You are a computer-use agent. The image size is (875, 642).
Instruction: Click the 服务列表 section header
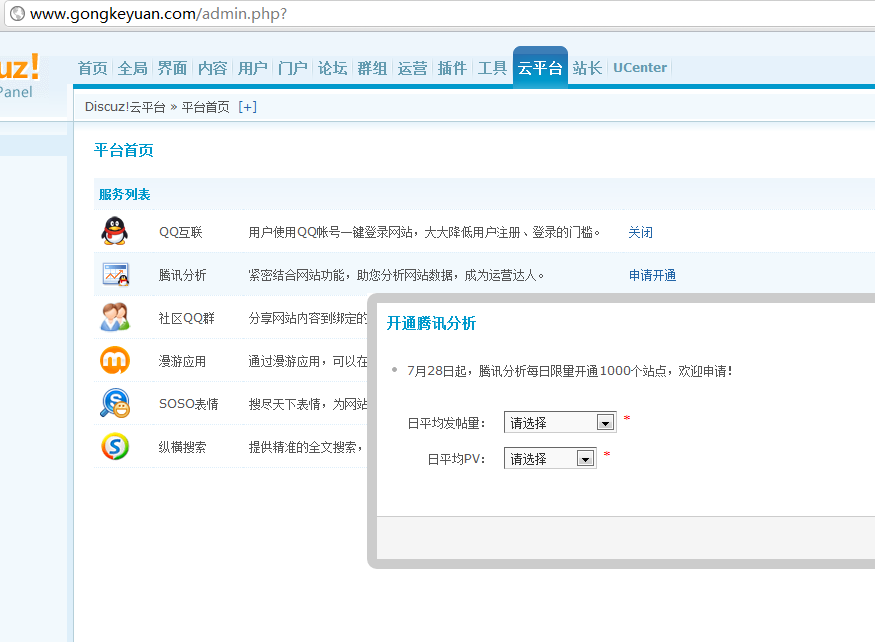click(124, 194)
